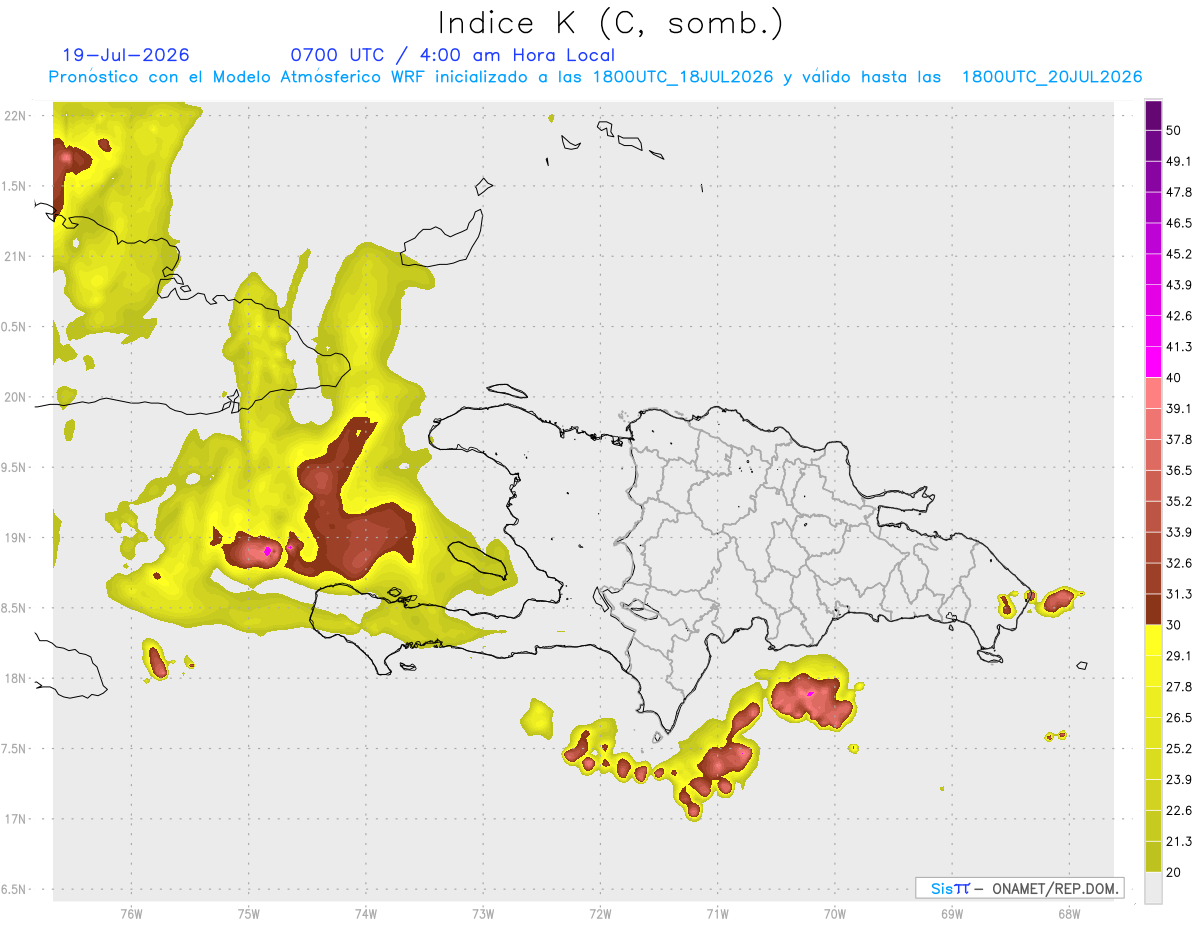Click the 21N latitude axis label

pyautogui.click(x=16, y=256)
